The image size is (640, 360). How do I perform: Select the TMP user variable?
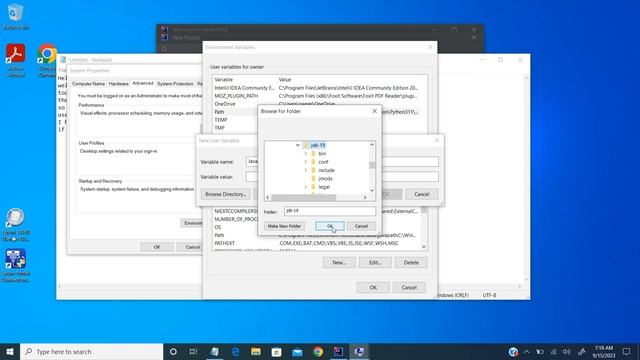point(220,128)
